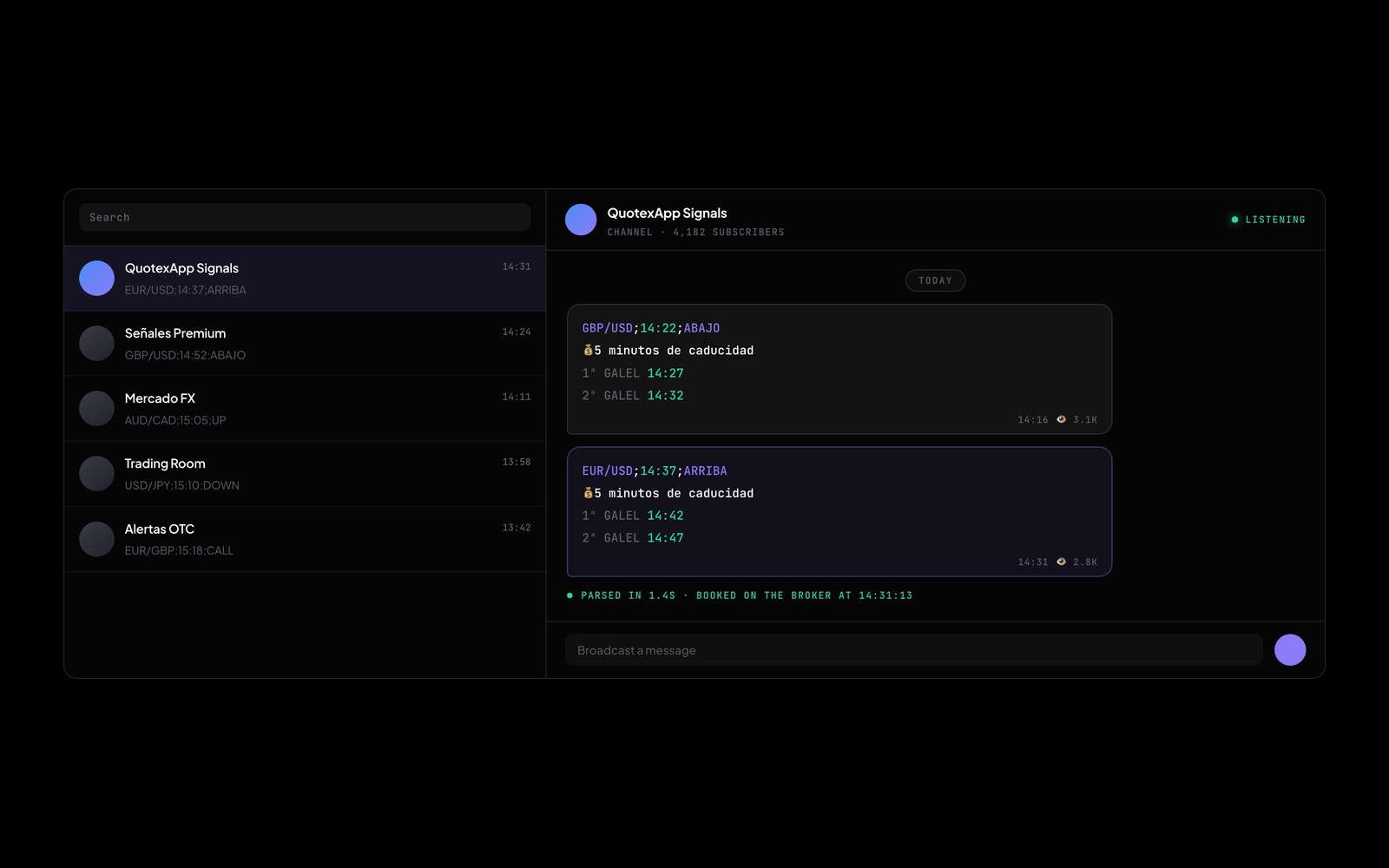Click the QuotexApp Signals avatar in chat list
The height and width of the screenshot is (868, 1389).
96,278
